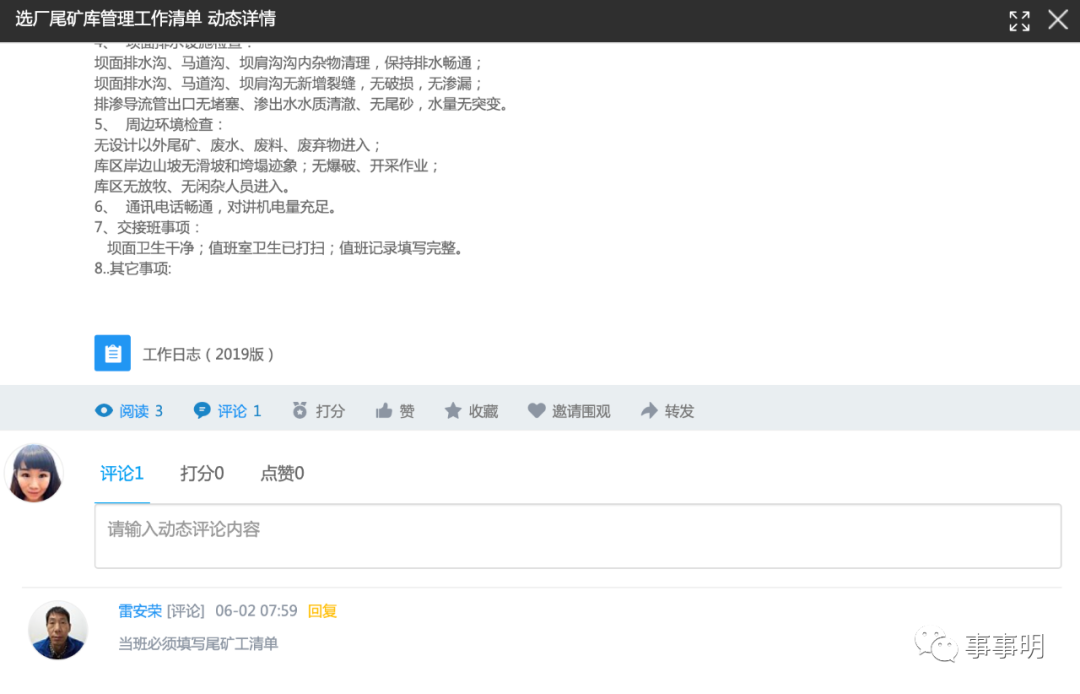Reply to the comment via 回复
This screenshot has width=1080, height=694.
coord(322,611)
